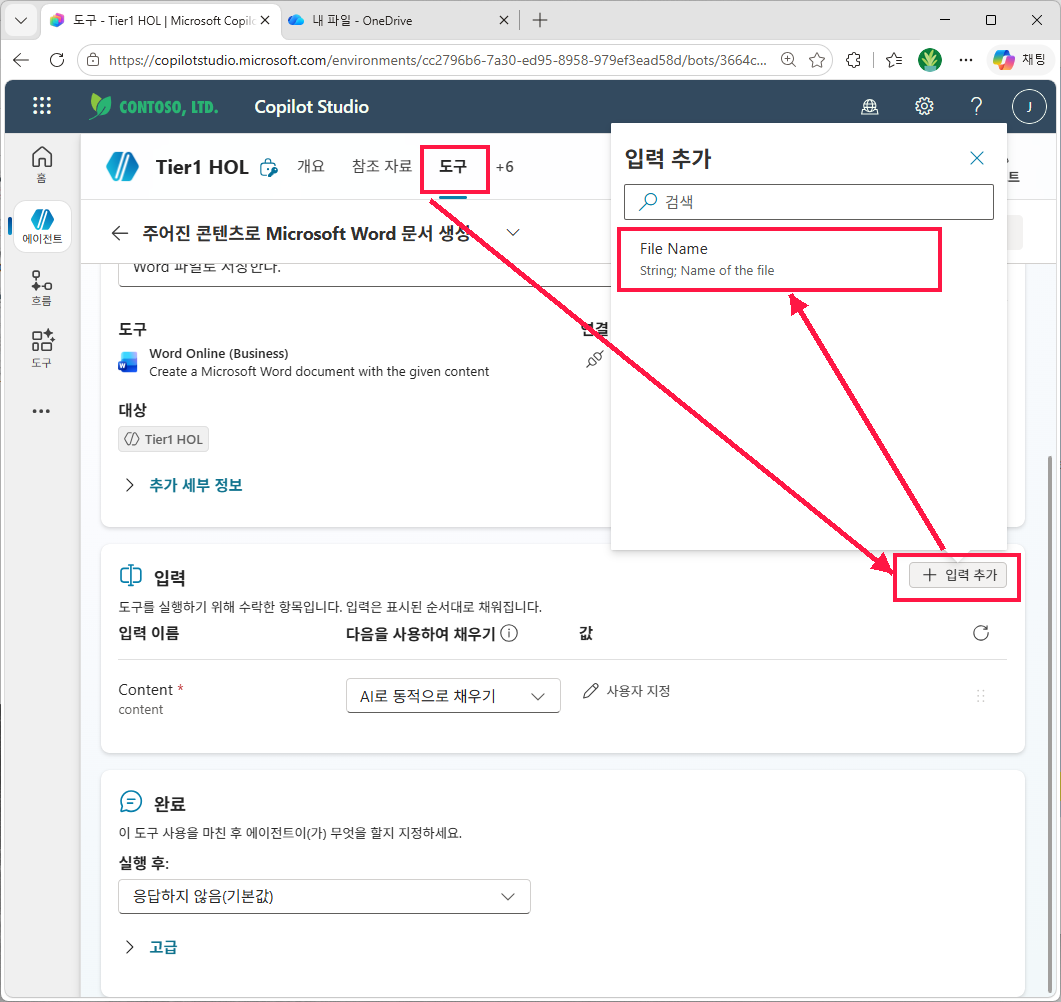Viewport: 1061px width, 1002px height.
Task: Select the Tools tab
Action: pyautogui.click(x=453, y=166)
